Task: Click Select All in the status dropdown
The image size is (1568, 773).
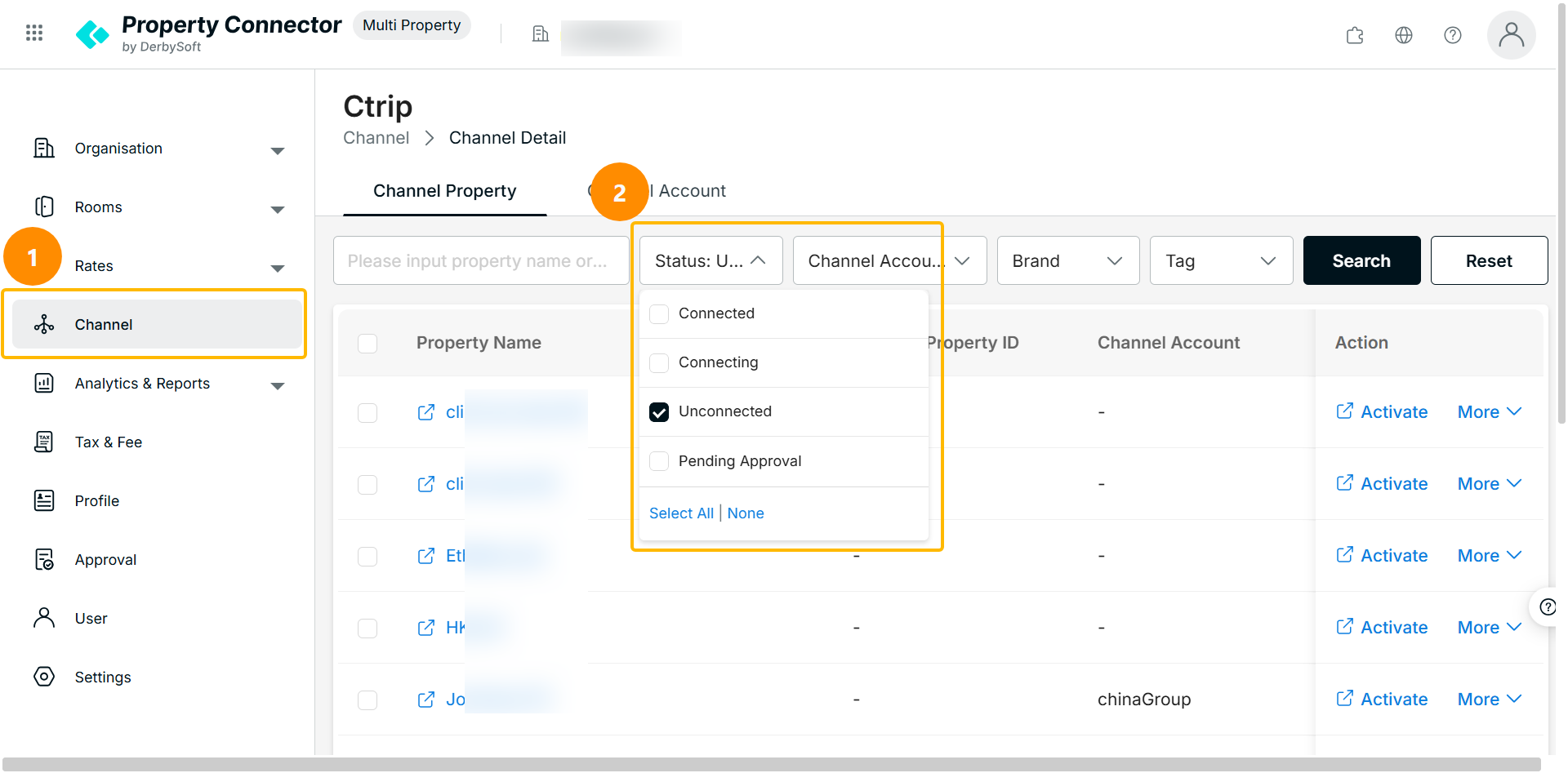Action: (681, 513)
